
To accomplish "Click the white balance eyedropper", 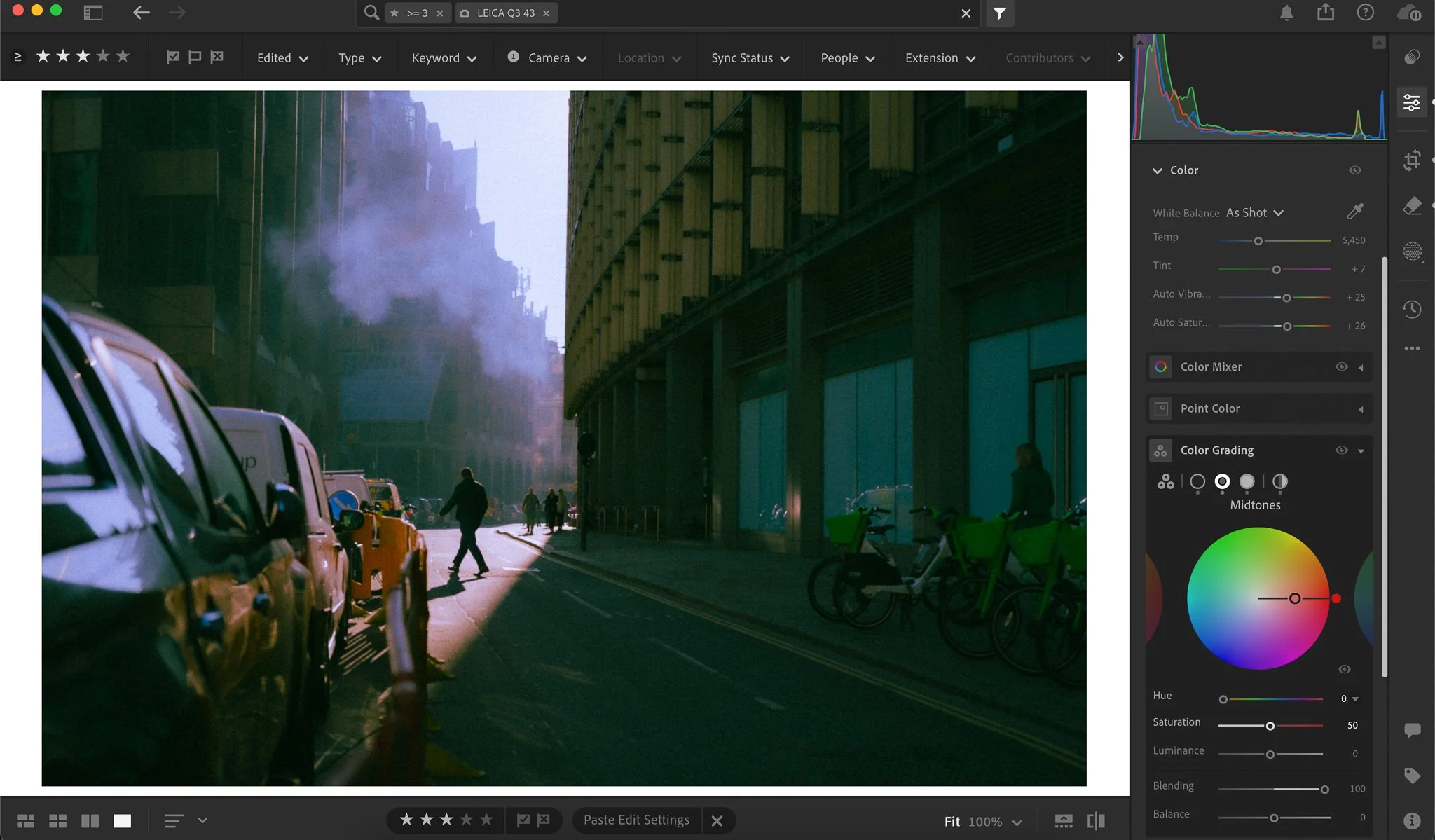I will [x=1355, y=212].
